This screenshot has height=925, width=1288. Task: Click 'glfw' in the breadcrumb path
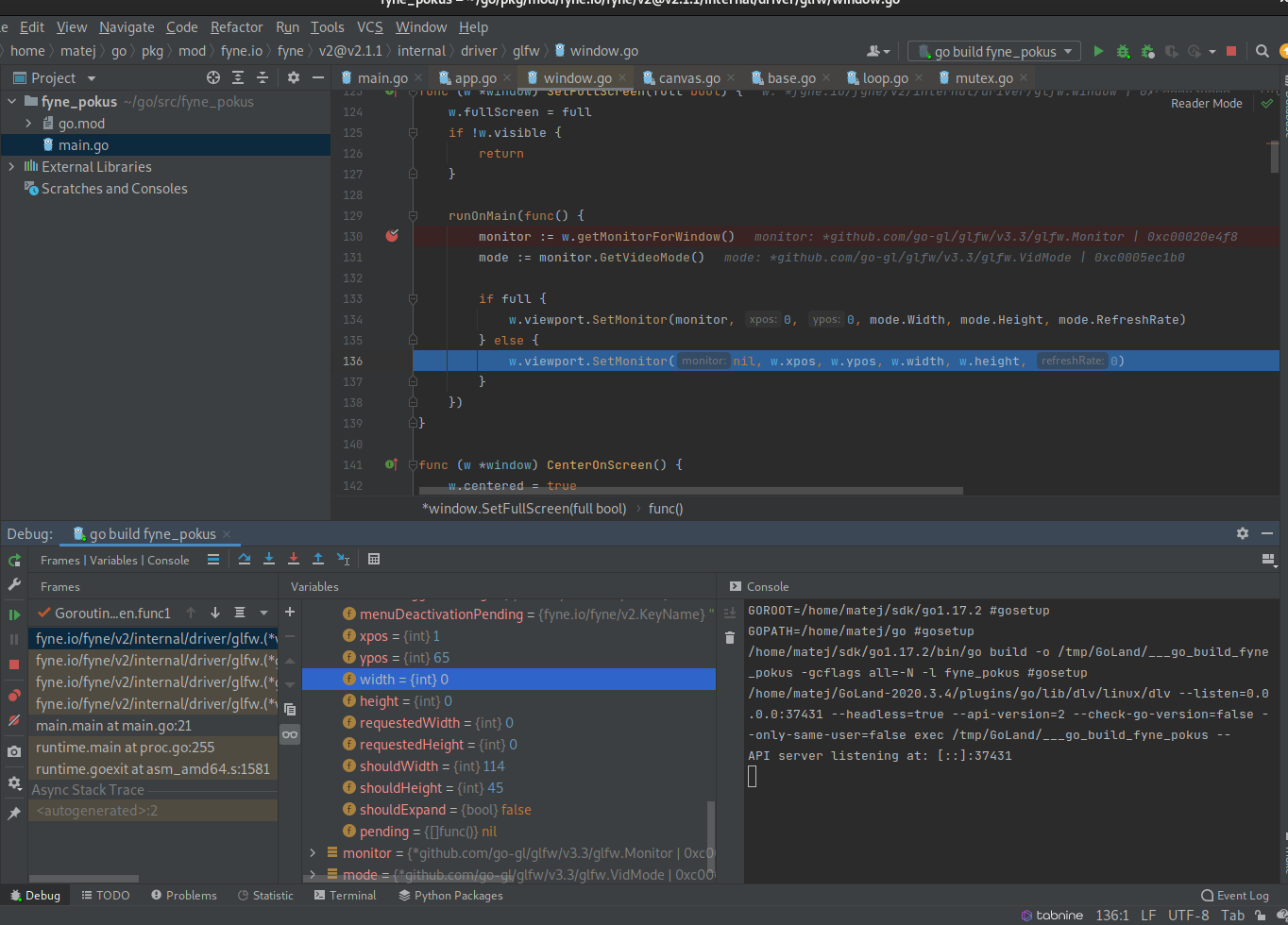[526, 51]
